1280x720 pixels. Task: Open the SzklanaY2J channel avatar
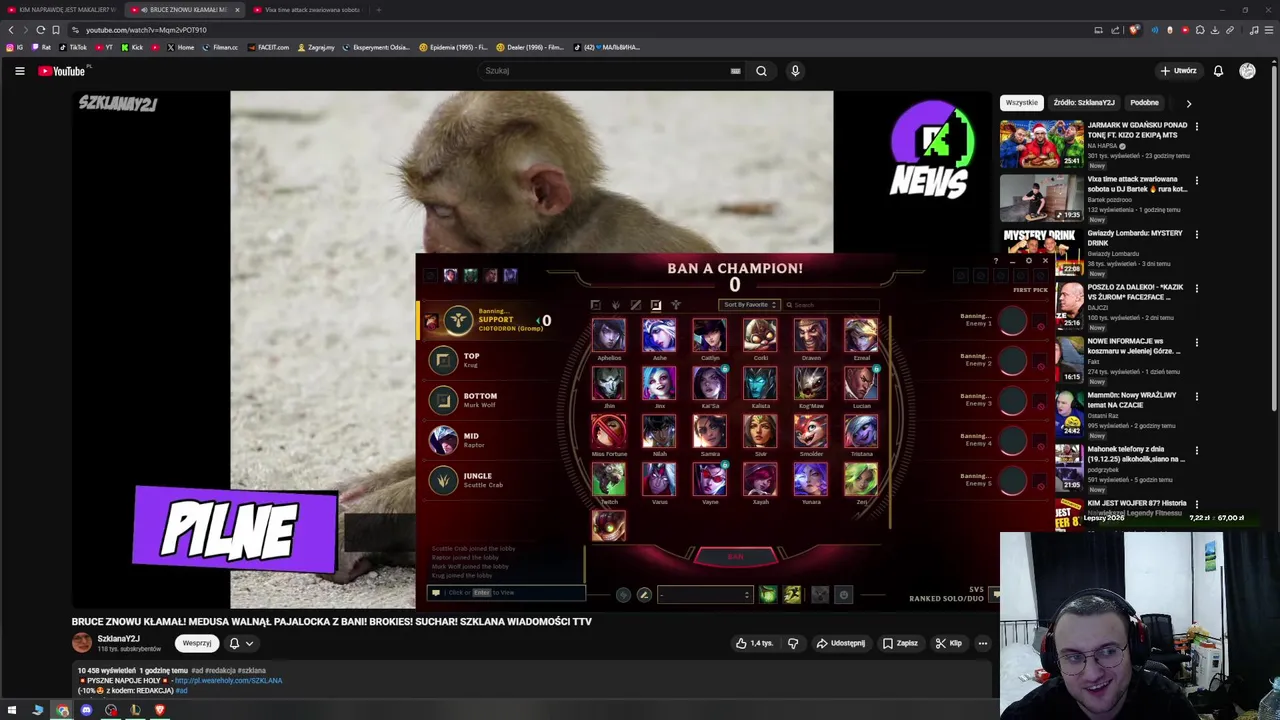tap(82, 642)
